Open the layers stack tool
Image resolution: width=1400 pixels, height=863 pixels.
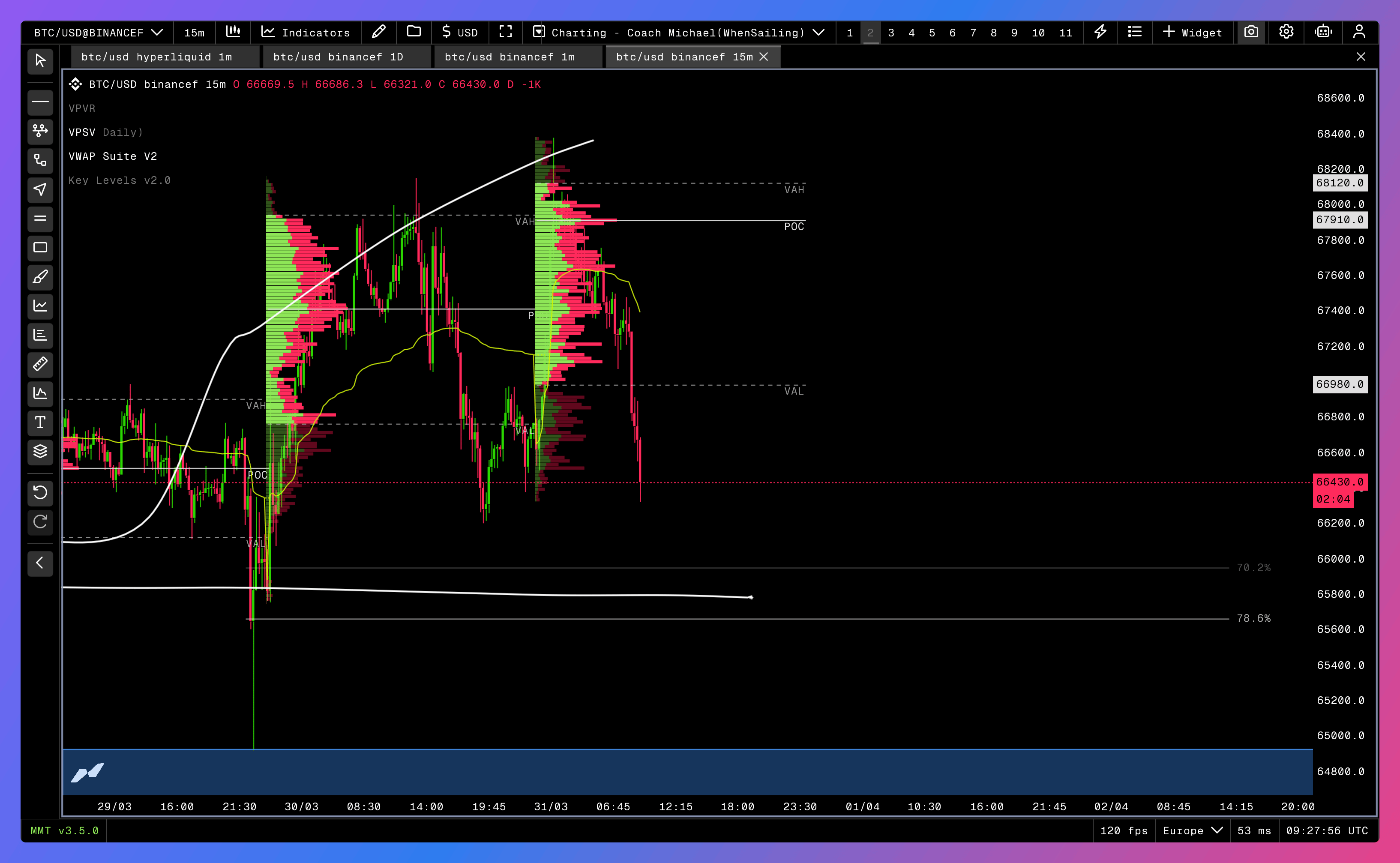40,452
